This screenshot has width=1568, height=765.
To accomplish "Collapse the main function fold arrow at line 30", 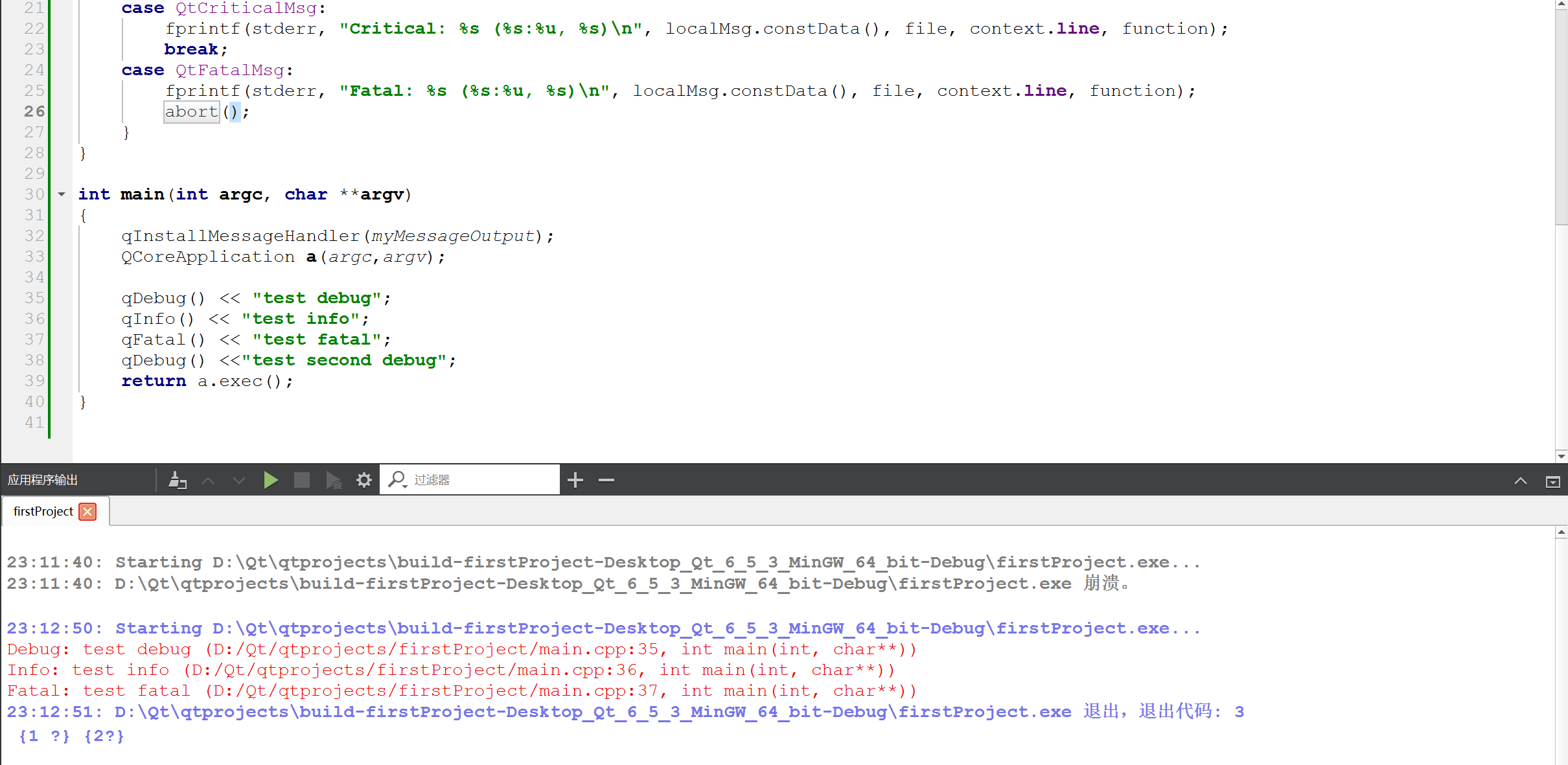I will pos(62,194).
